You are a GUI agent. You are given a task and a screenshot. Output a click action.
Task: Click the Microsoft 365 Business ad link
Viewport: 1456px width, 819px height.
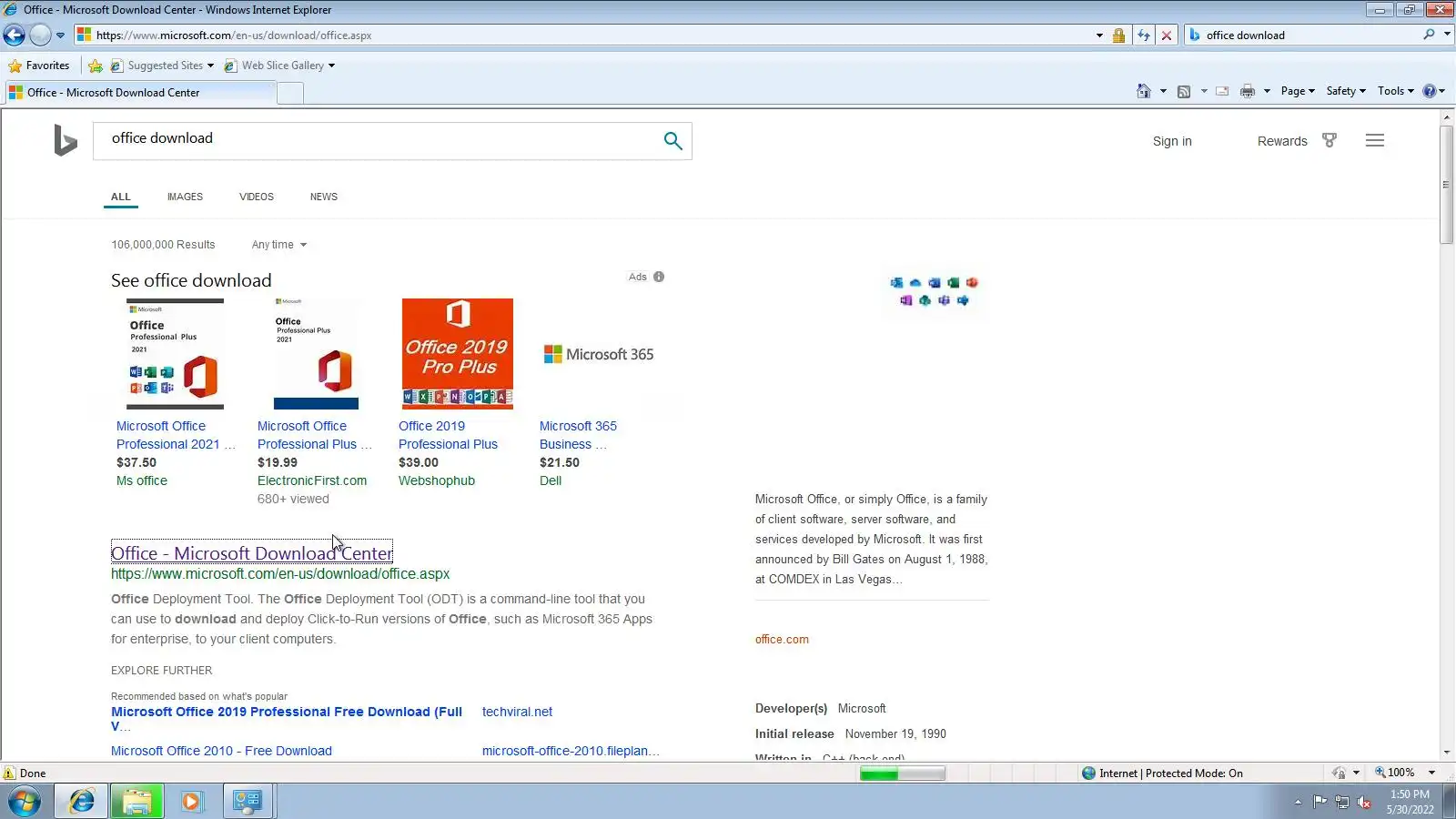[x=578, y=435]
